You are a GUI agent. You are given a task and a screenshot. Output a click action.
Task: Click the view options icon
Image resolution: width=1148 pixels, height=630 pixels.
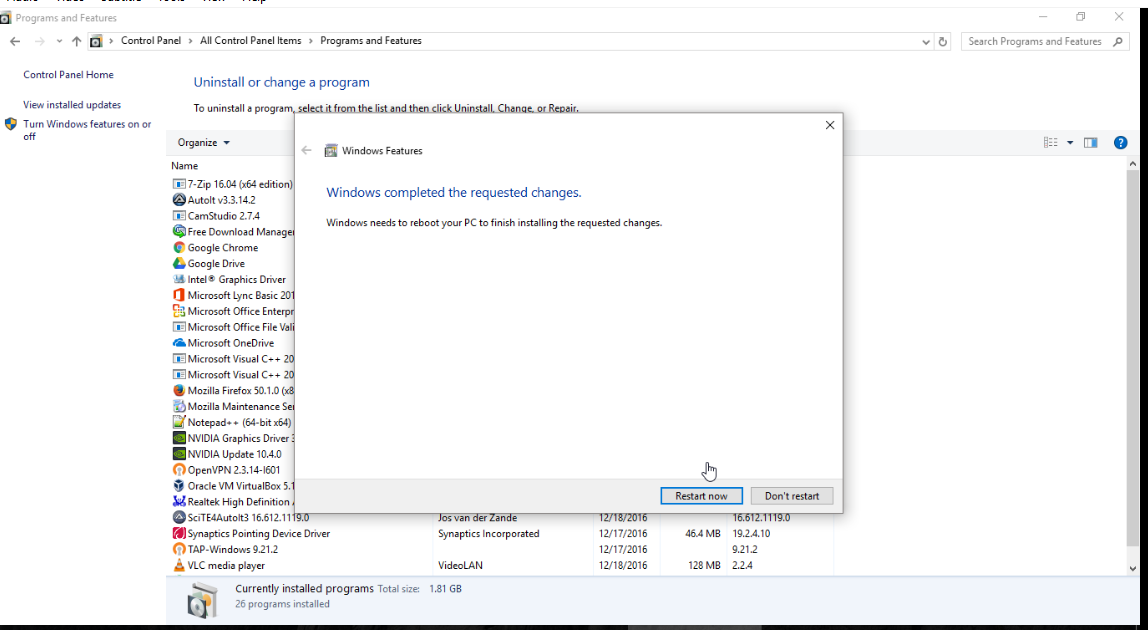[1051, 143]
